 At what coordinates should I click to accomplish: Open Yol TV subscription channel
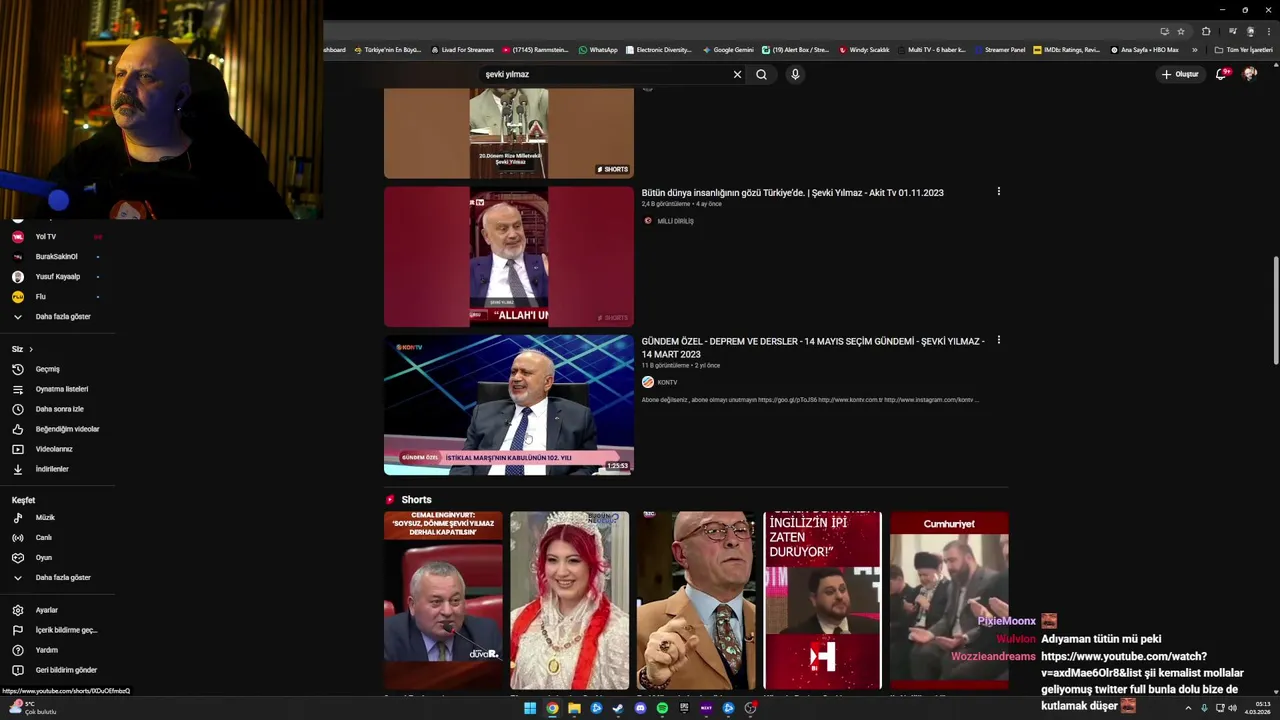[x=45, y=237]
